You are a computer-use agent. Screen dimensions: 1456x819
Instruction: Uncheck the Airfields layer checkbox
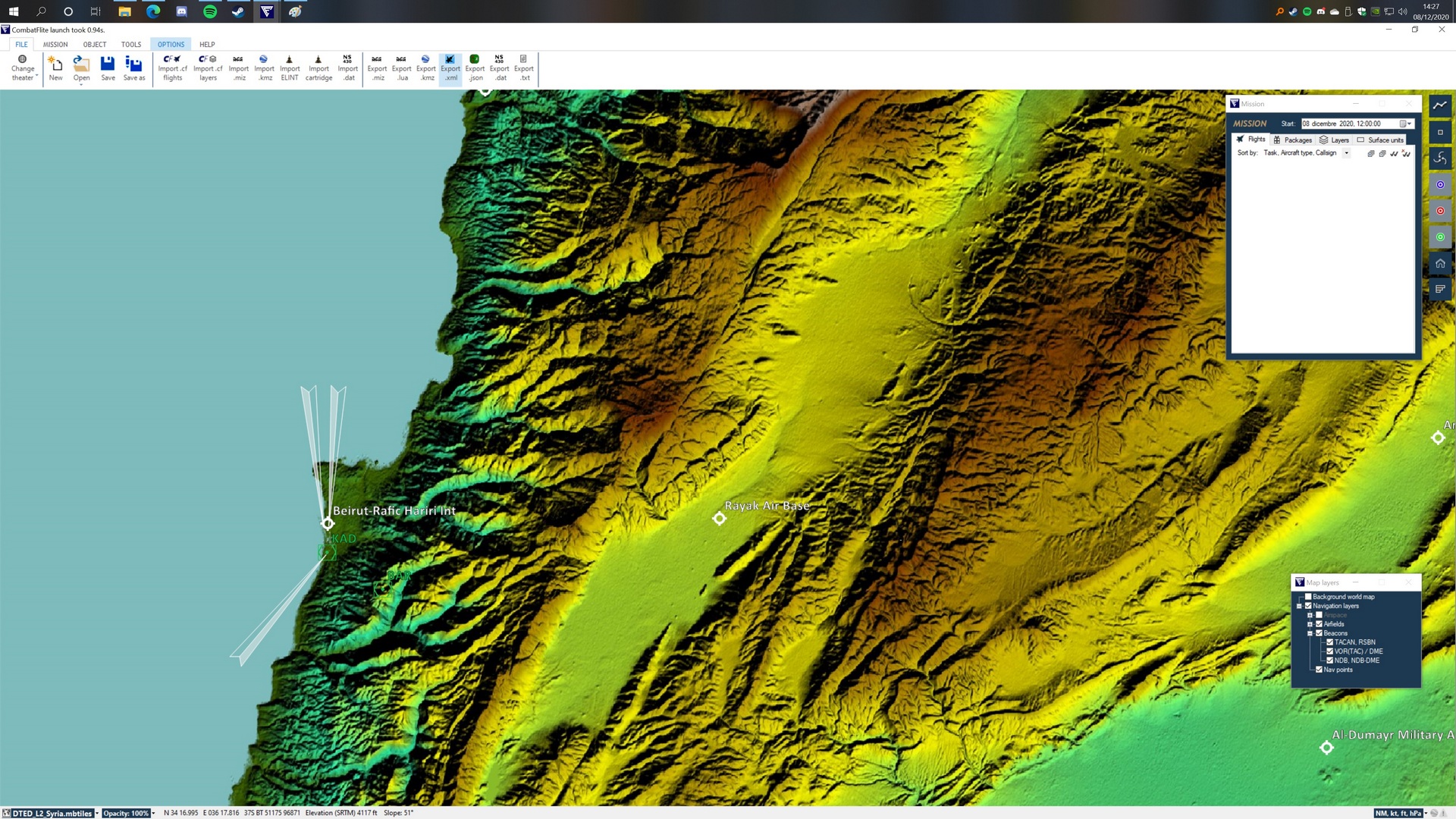1319,624
